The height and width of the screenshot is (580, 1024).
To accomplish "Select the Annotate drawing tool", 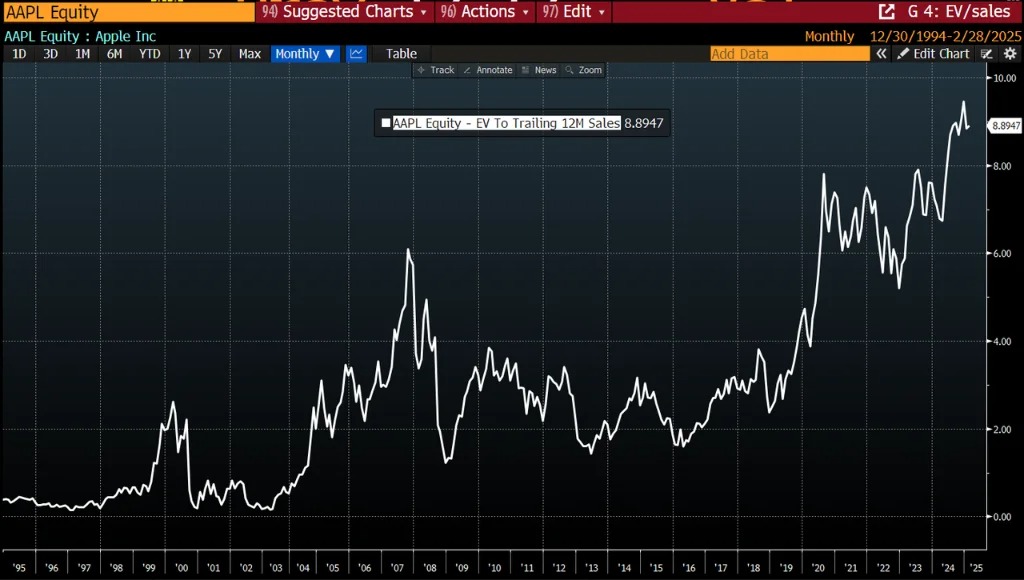I will click(x=487, y=70).
